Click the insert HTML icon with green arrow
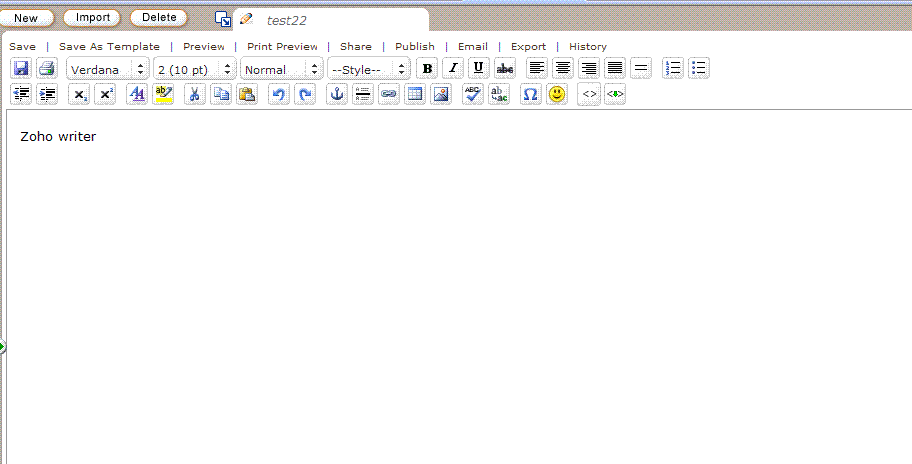Image resolution: width=912 pixels, height=464 pixels. [x=615, y=94]
